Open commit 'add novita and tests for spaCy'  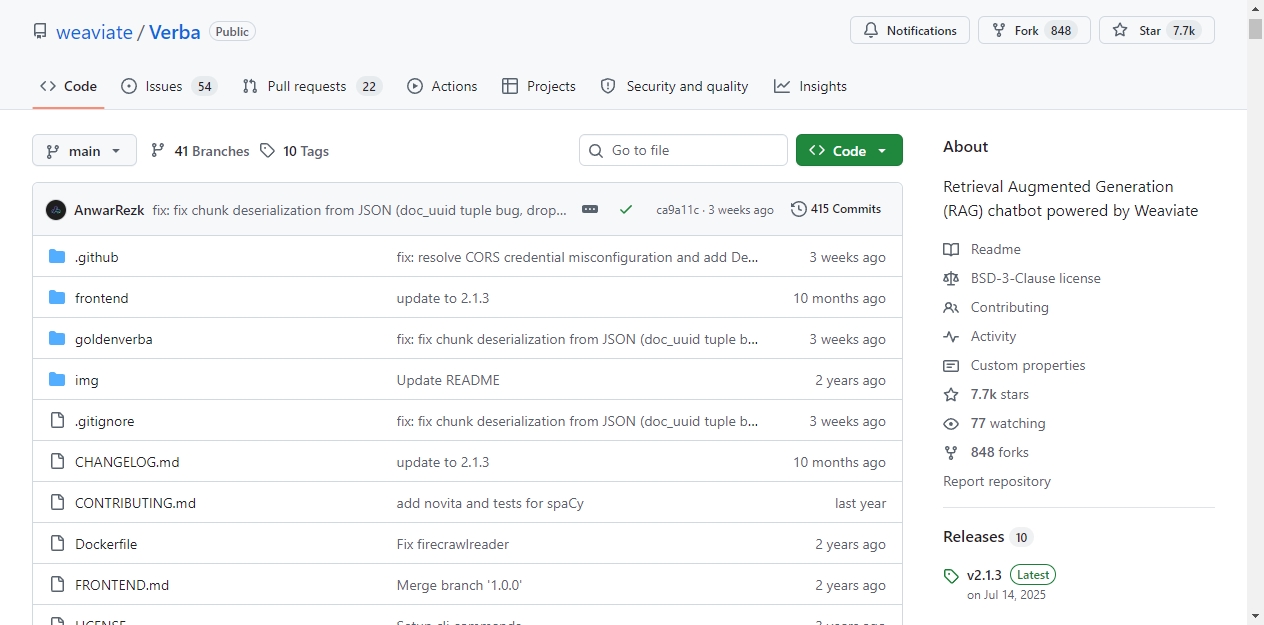[x=490, y=503]
